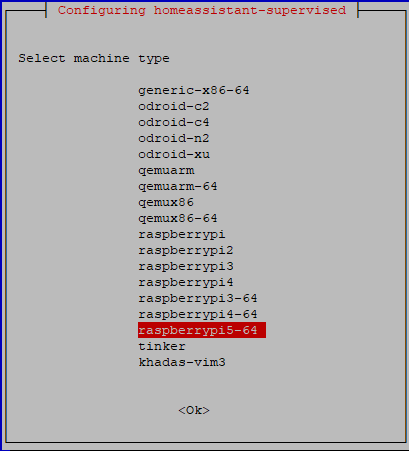Screen dimensions: 409x451
Task: Select the odroid-c4 option
Action: [x=174, y=122]
